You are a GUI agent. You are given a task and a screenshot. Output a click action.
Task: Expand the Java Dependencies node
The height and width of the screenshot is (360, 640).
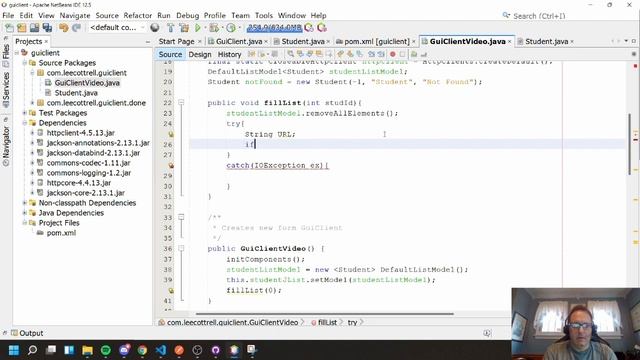pyautogui.click(x=24, y=213)
